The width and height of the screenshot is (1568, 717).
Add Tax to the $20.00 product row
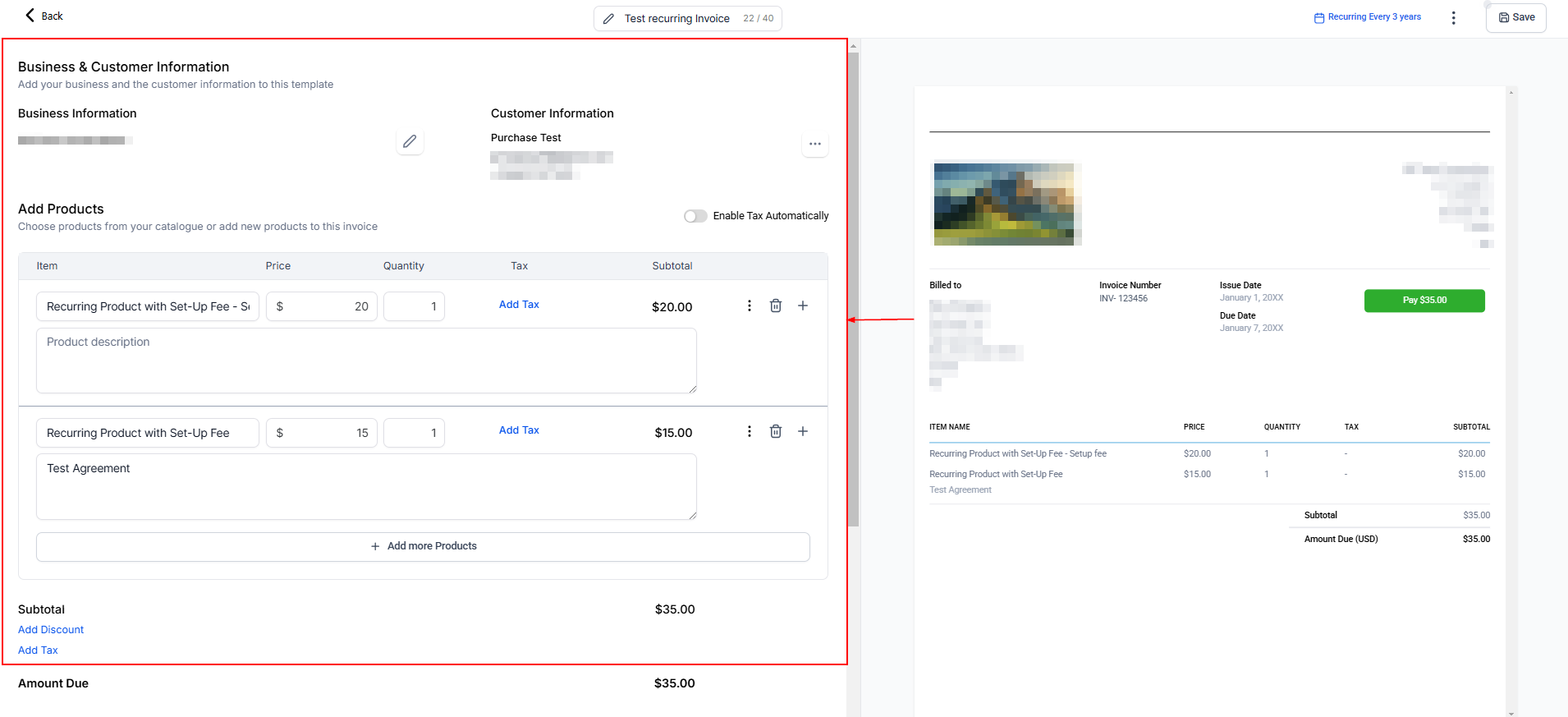(519, 305)
